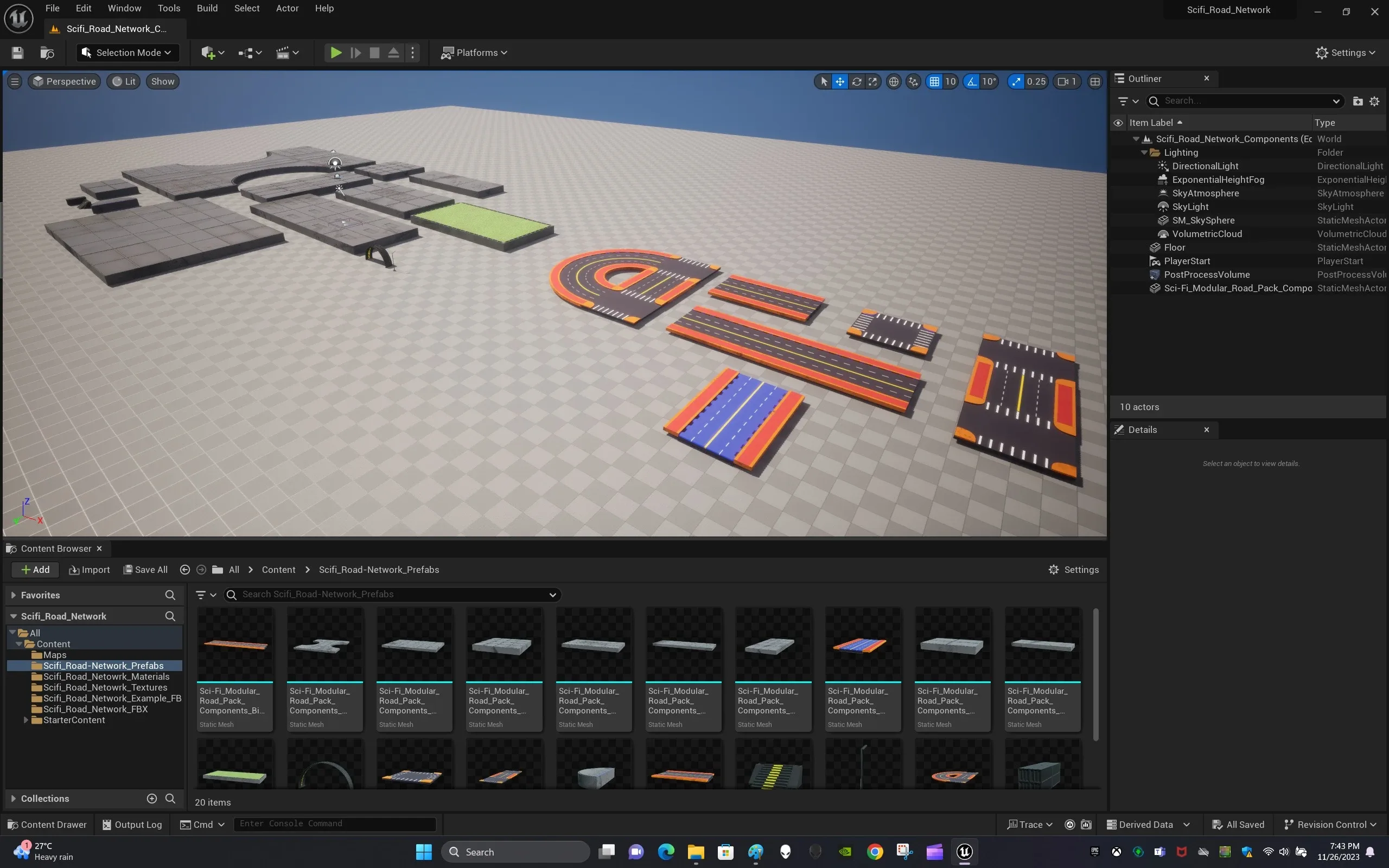Click the console command input field
The height and width of the screenshot is (868, 1389).
coord(336,824)
